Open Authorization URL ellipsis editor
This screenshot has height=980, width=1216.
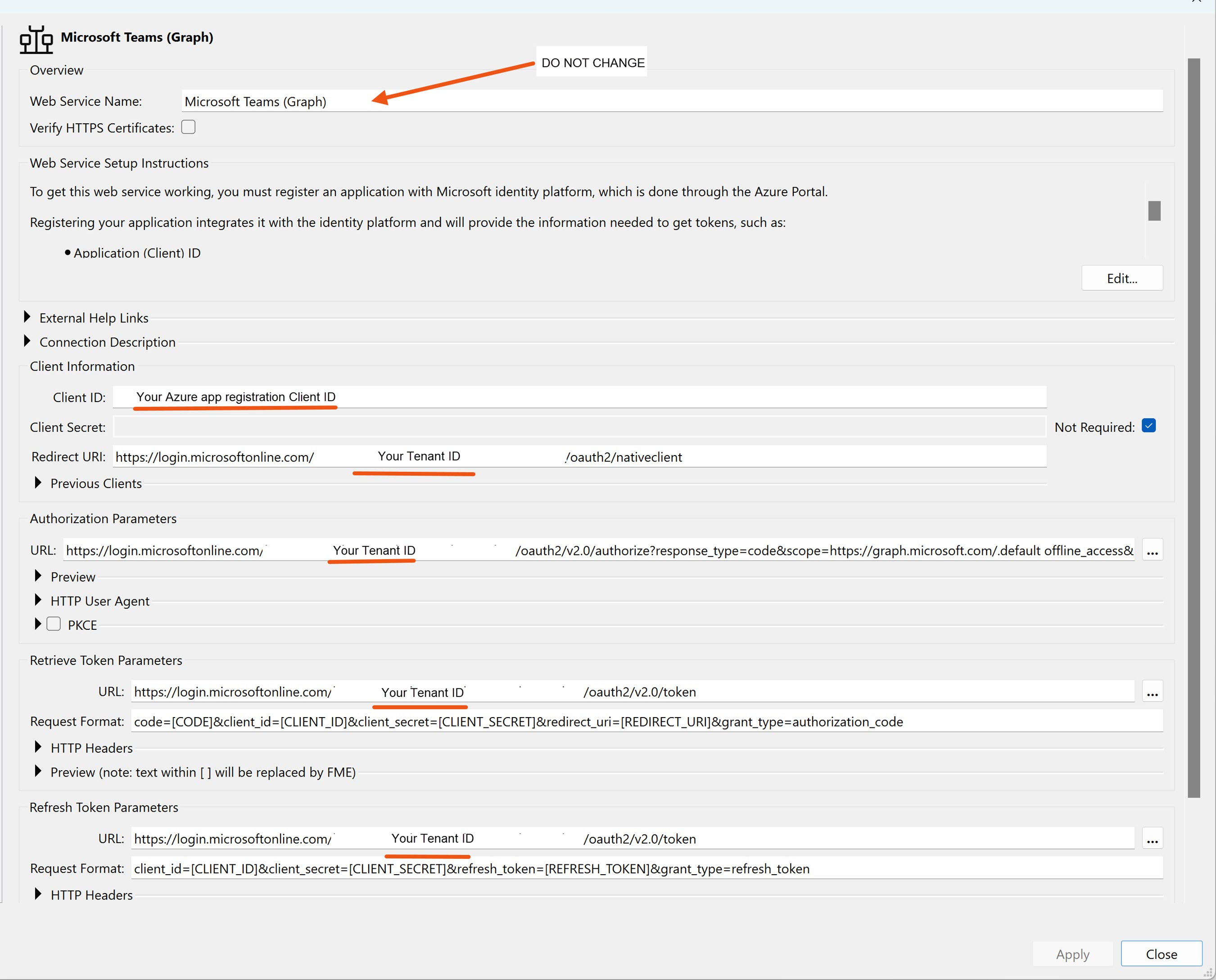click(1152, 550)
